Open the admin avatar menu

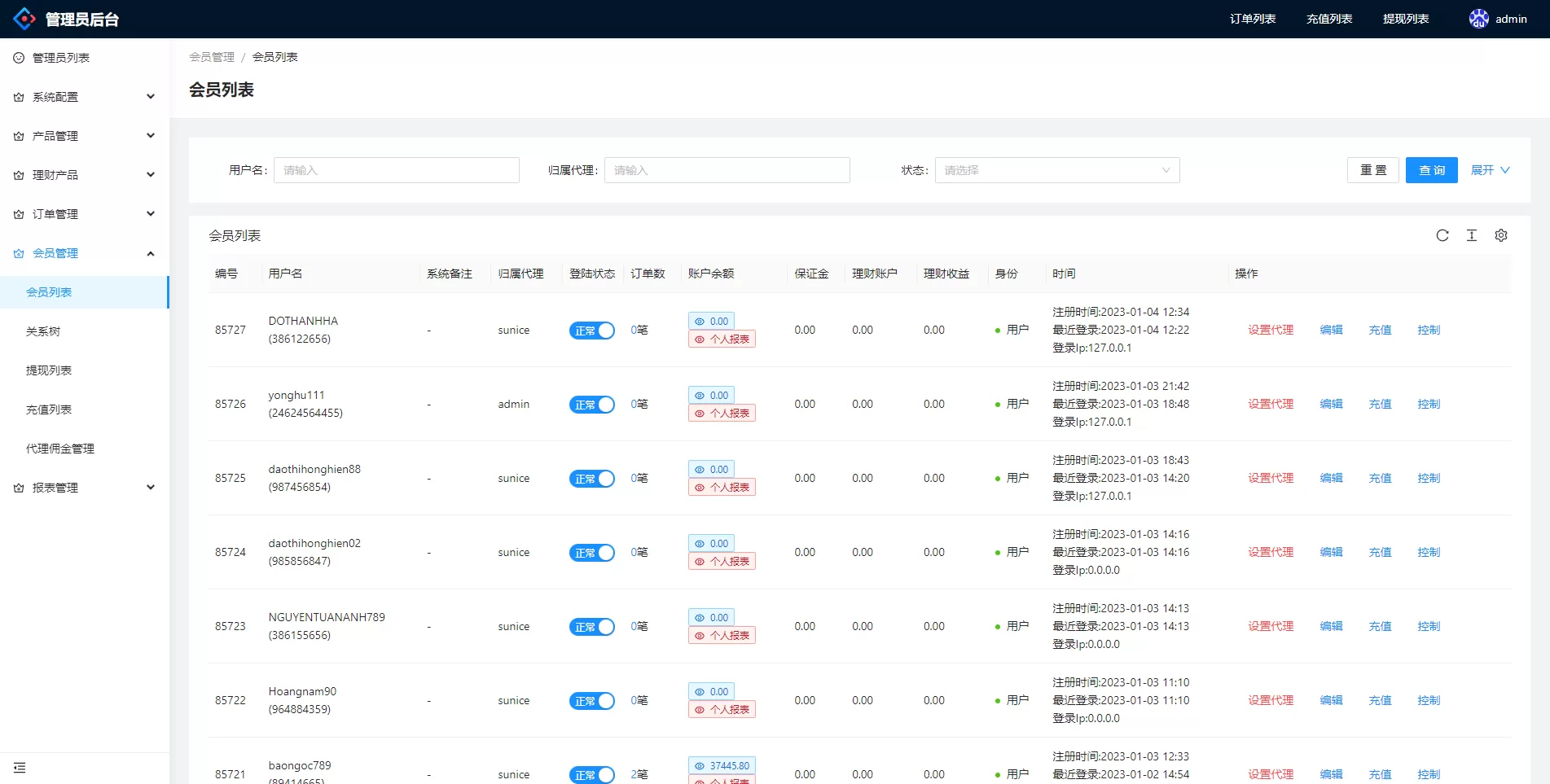[x=1498, y=19]
